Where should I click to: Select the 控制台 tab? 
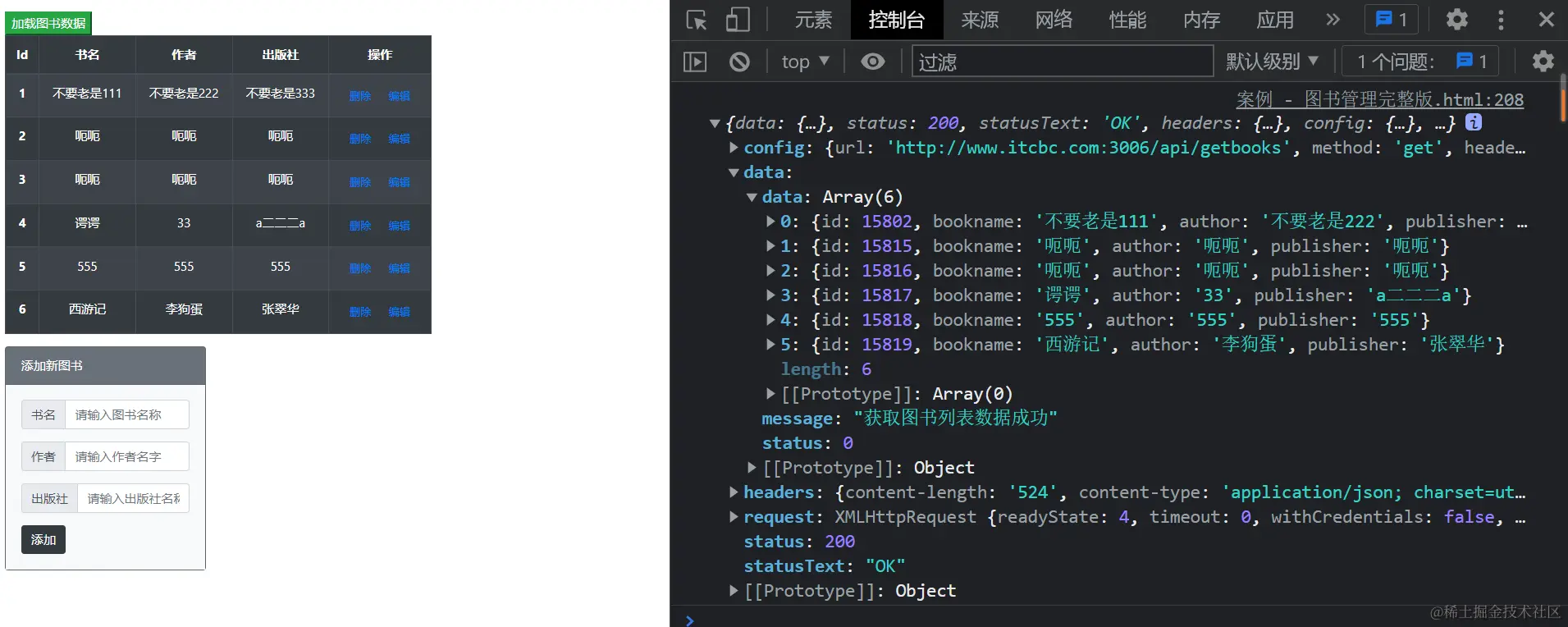[896, 20]
